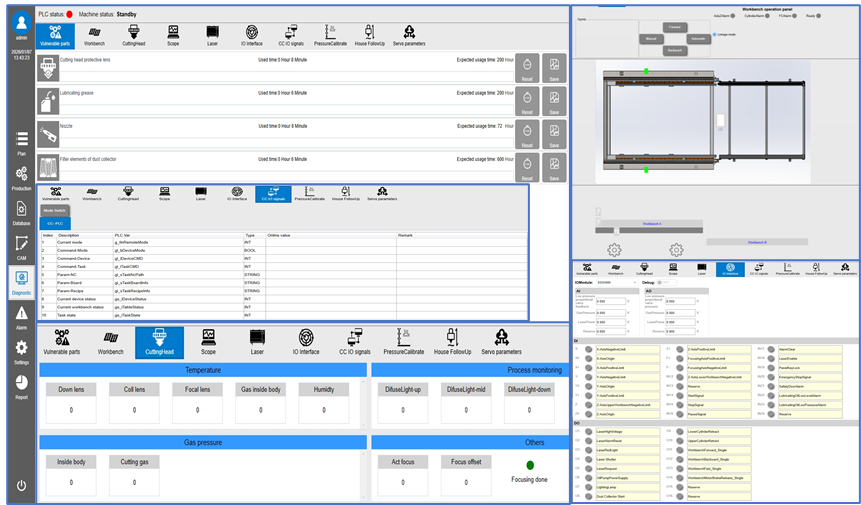Open Scope in the CuttingHead page toolbar

[208, 343]
